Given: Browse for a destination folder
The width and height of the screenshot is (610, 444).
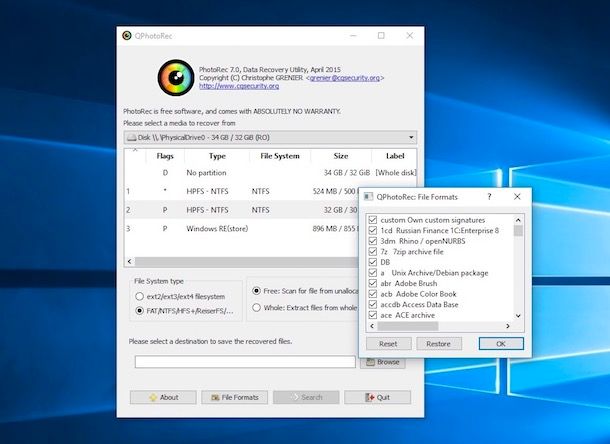Looking at the screenshot, I should [383, 362].
